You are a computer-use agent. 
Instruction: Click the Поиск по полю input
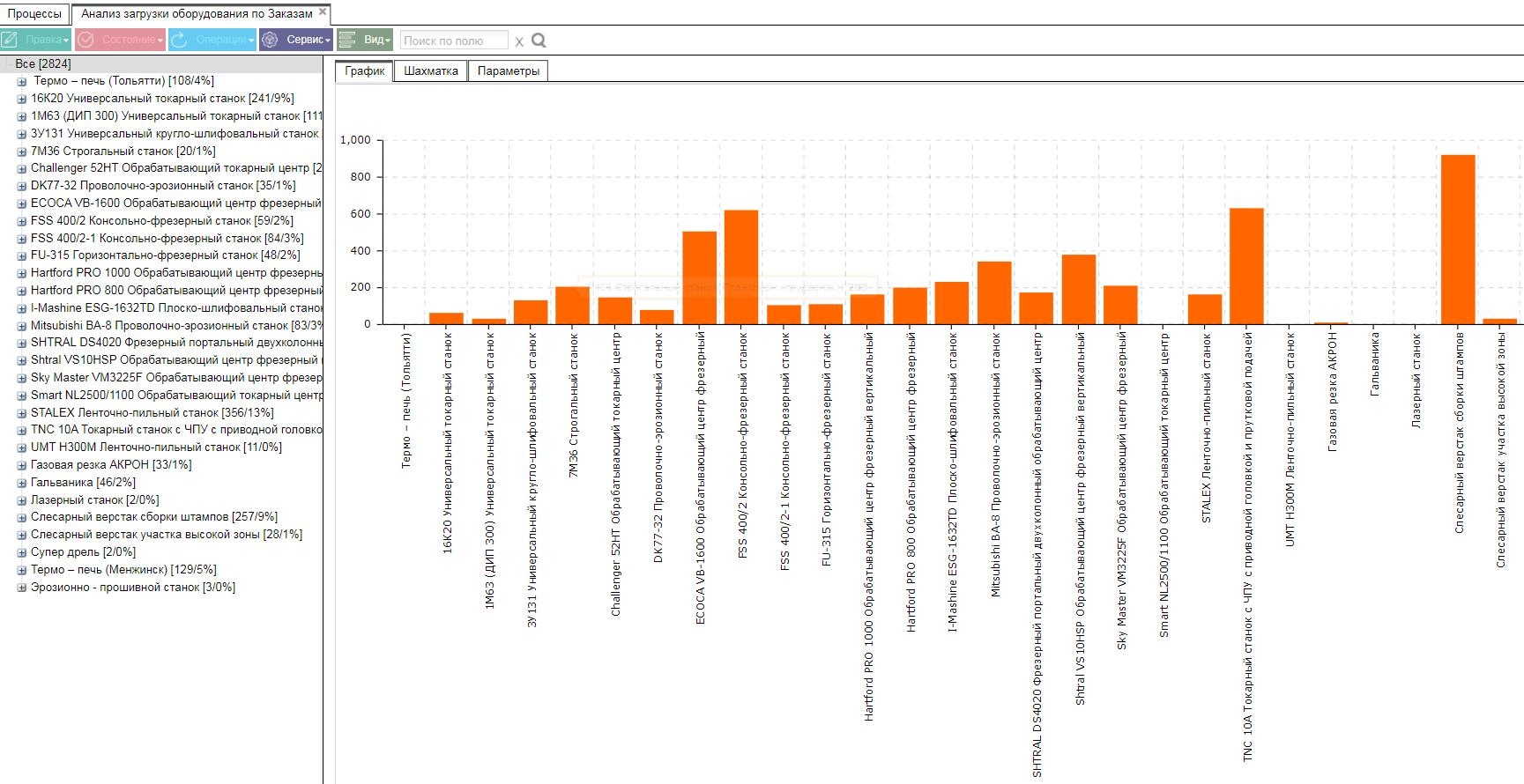tap(454, 41)
